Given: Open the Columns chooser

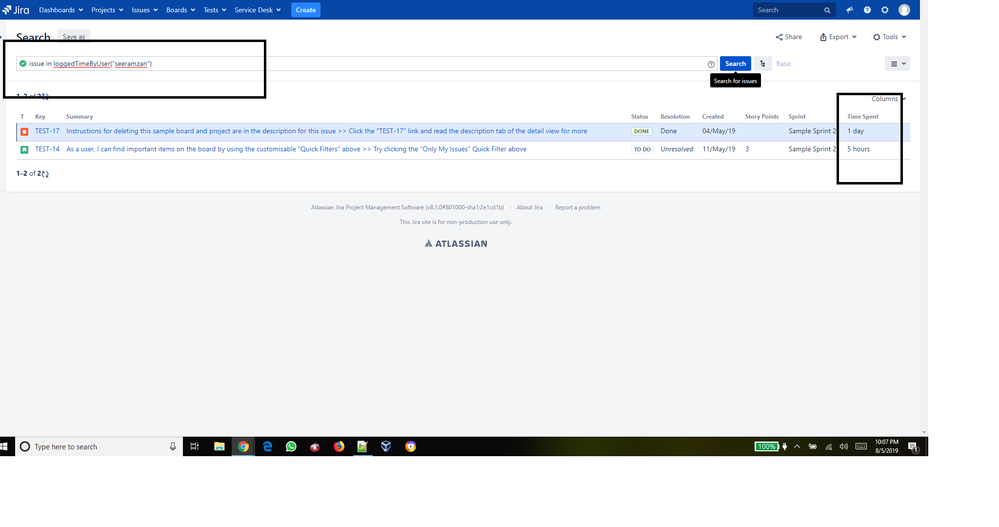Looking at the screenshot, I should [888, 99].
